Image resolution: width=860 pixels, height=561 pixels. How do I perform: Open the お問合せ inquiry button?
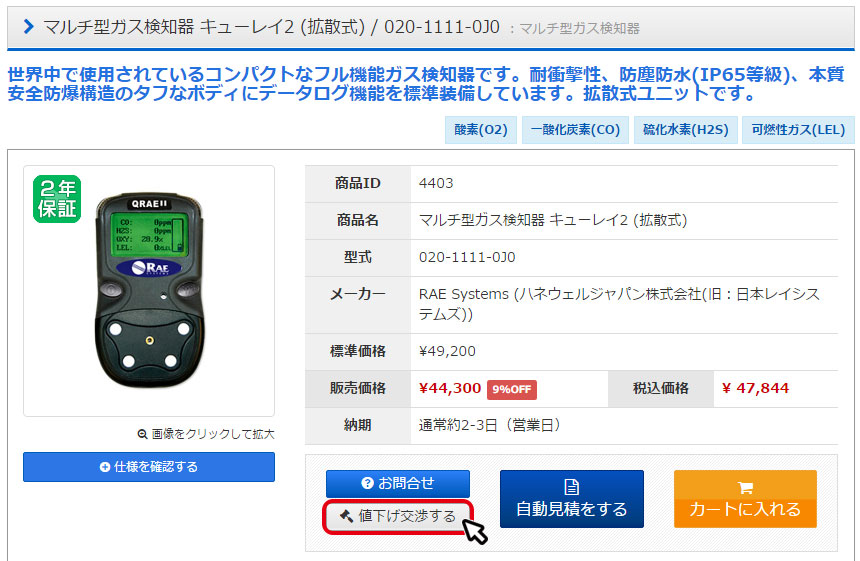(398, 484)
